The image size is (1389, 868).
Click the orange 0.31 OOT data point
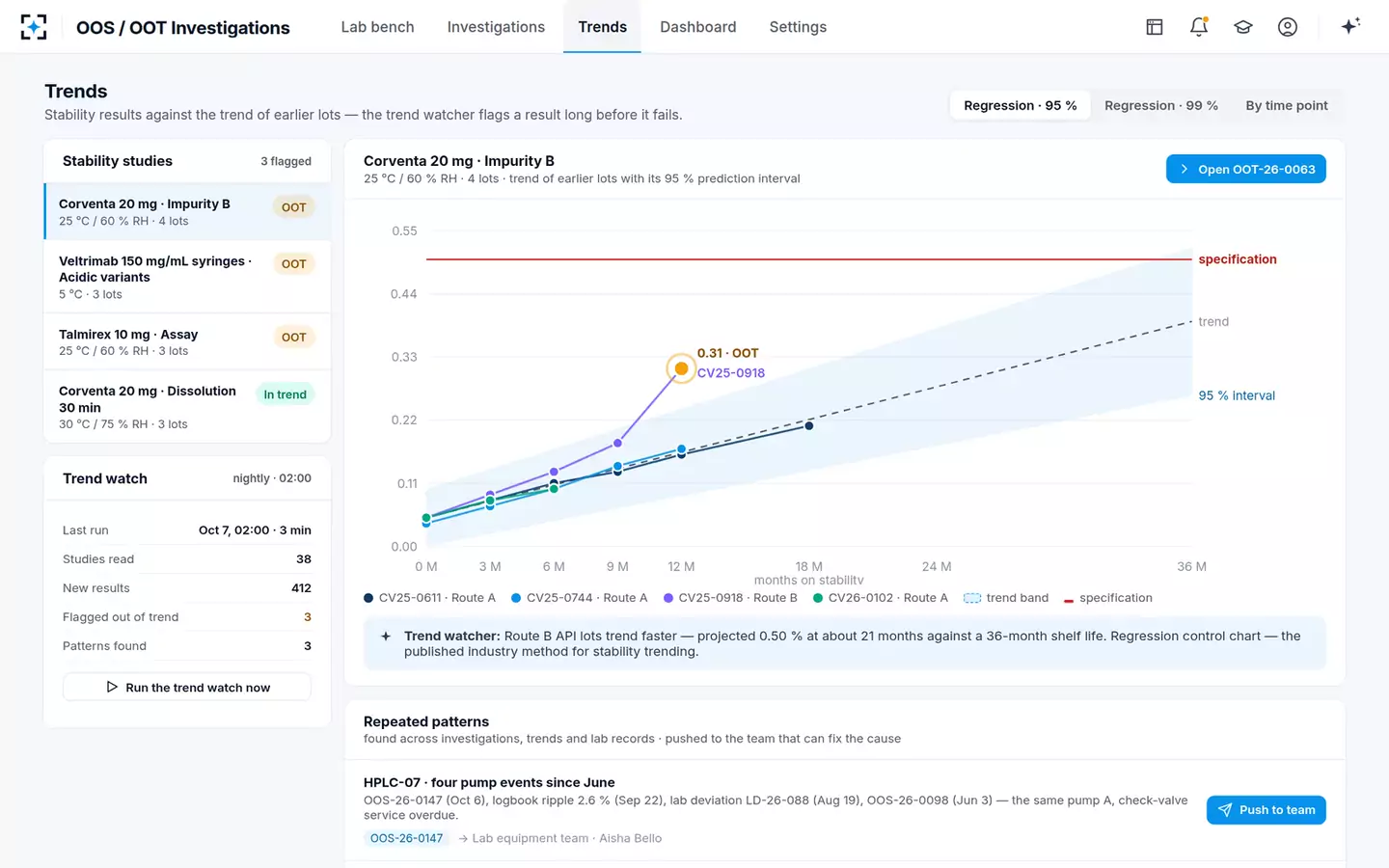(682, 368)
